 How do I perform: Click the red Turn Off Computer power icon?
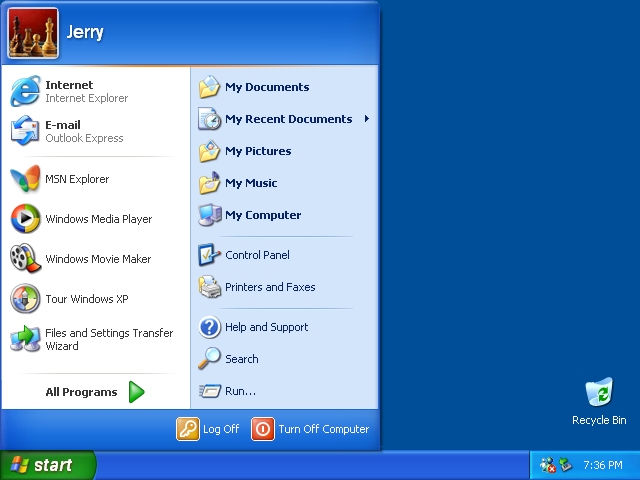coord(263,429)
